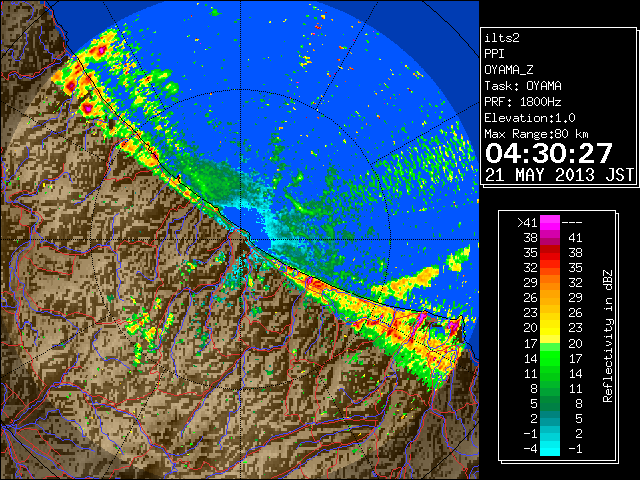Click the "PPI" scan type text
This screenshot has width=640, height=480.
point(494,54)
